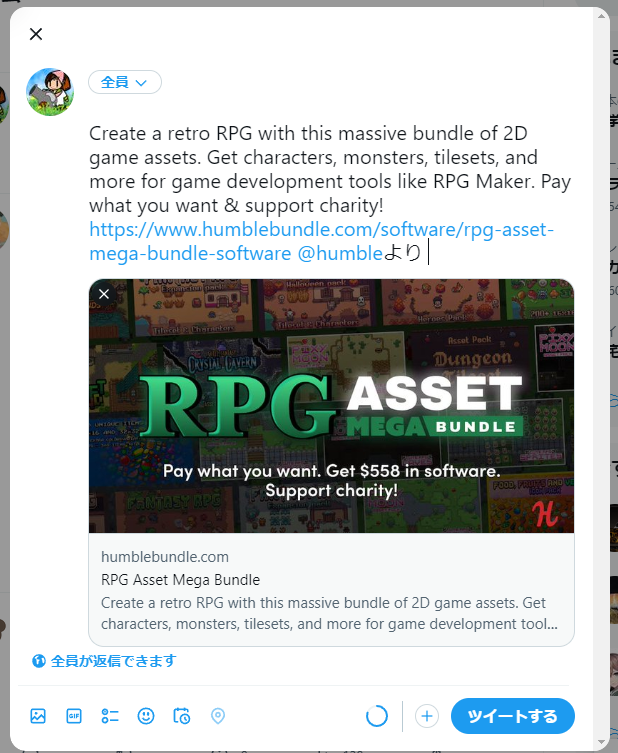
Task: Open the profile avatar picture
Action: pyautogui.click(x=50, y=92)
